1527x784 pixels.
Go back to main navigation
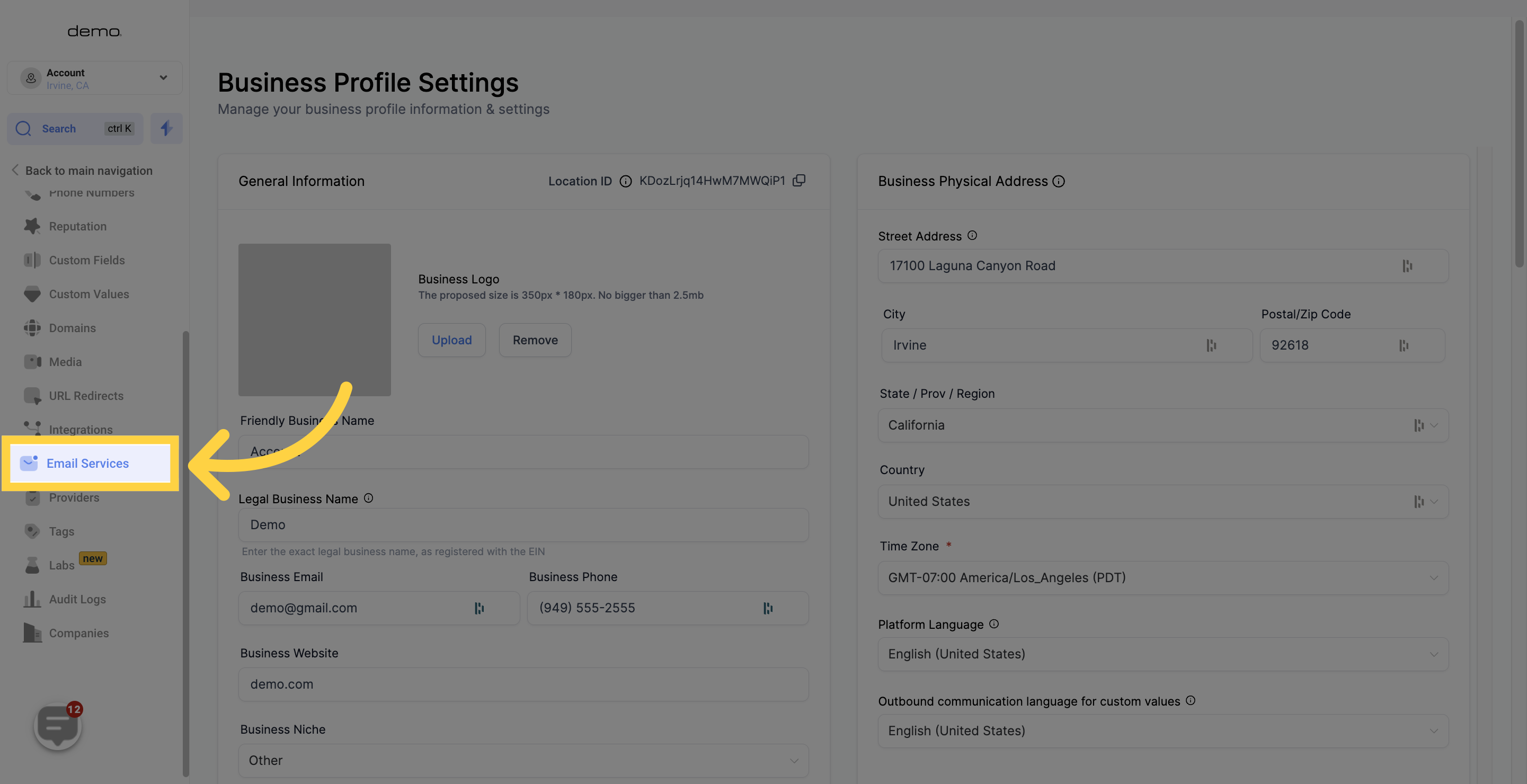pyautogui.click(x=83, y=171)
